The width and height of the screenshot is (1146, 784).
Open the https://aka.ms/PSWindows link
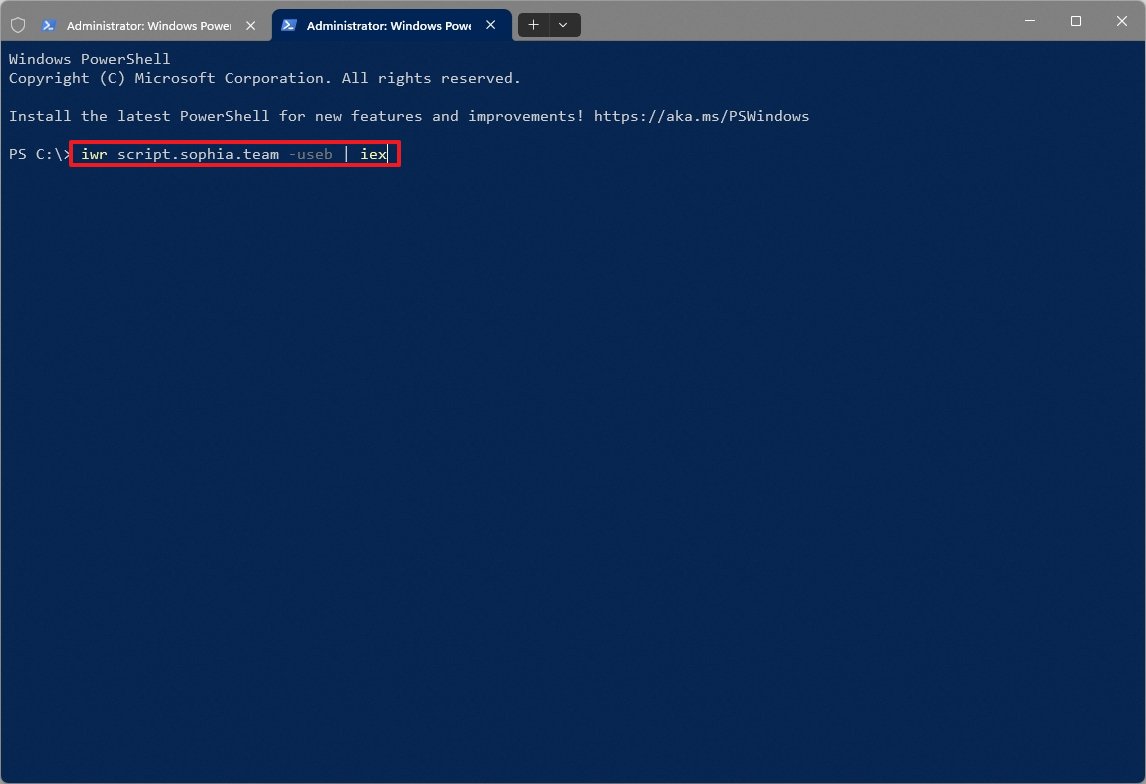coord(700,116)
